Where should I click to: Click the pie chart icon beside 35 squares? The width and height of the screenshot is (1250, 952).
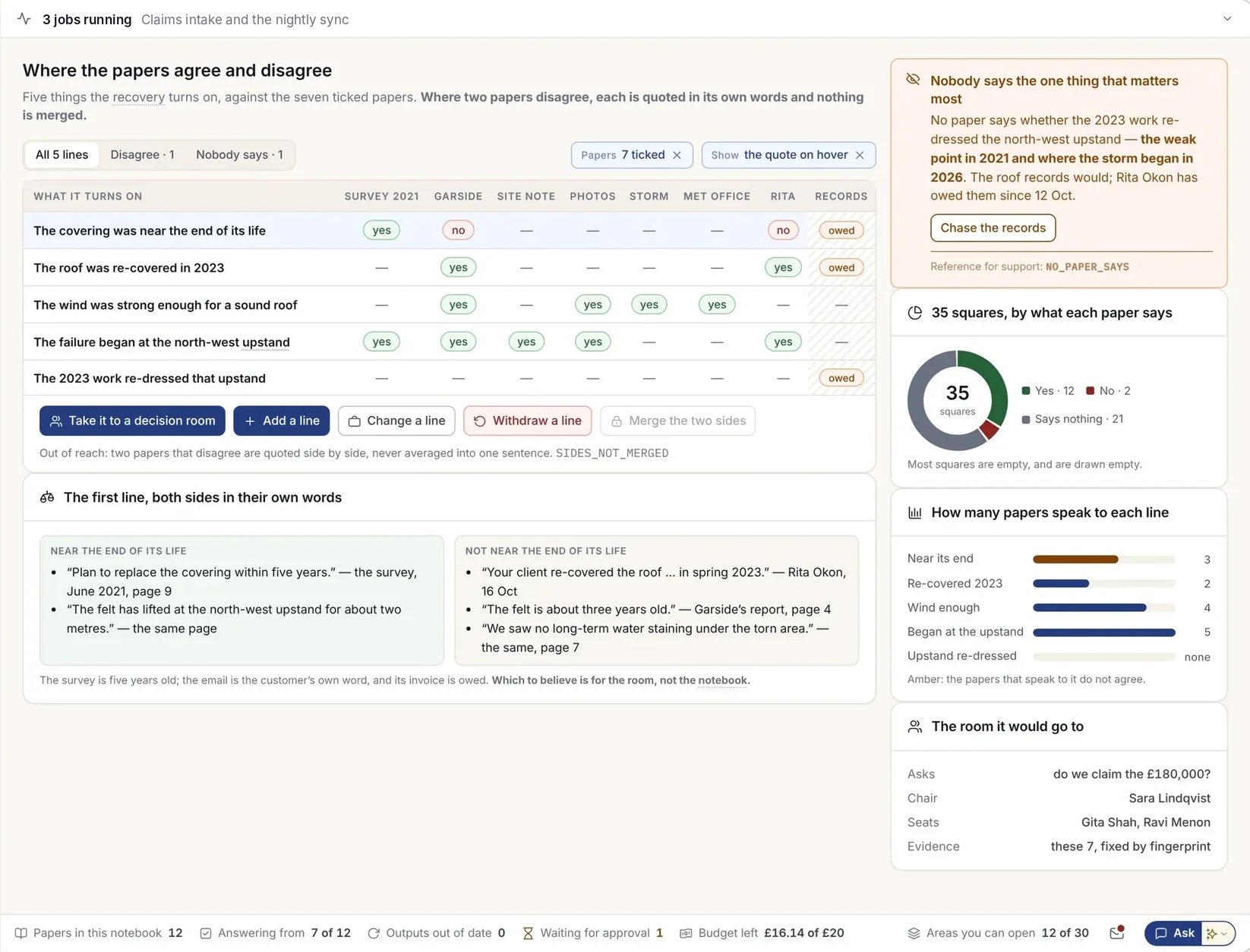coord(915,313)
